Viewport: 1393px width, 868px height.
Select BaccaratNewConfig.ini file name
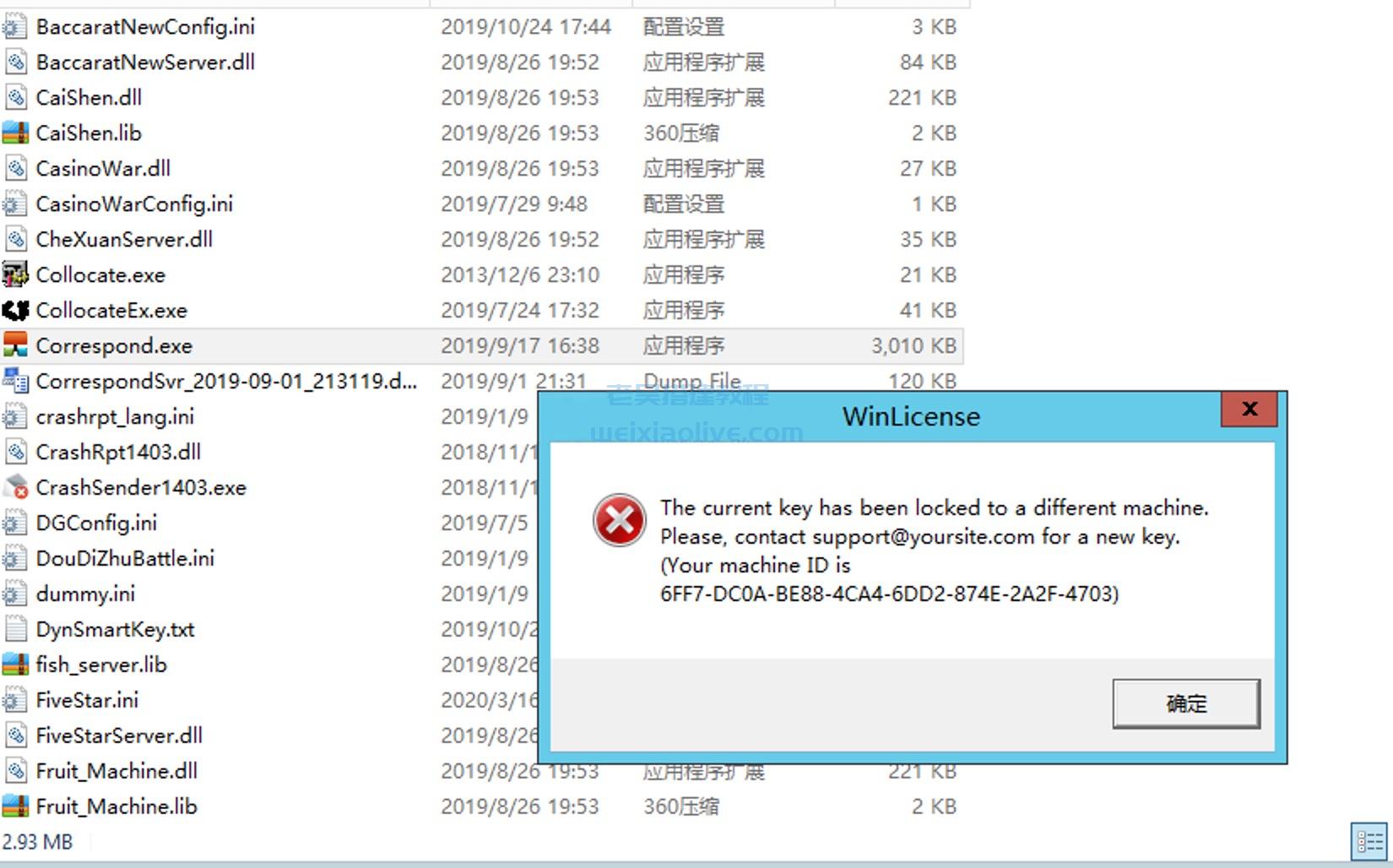point(145,27)
